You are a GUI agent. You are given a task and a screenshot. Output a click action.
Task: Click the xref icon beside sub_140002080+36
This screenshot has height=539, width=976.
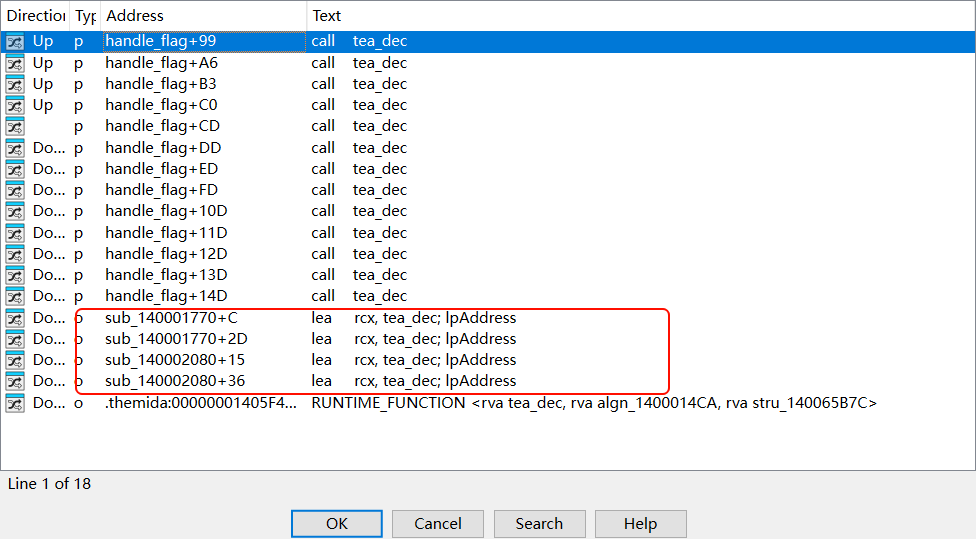(x=15, y=381)
